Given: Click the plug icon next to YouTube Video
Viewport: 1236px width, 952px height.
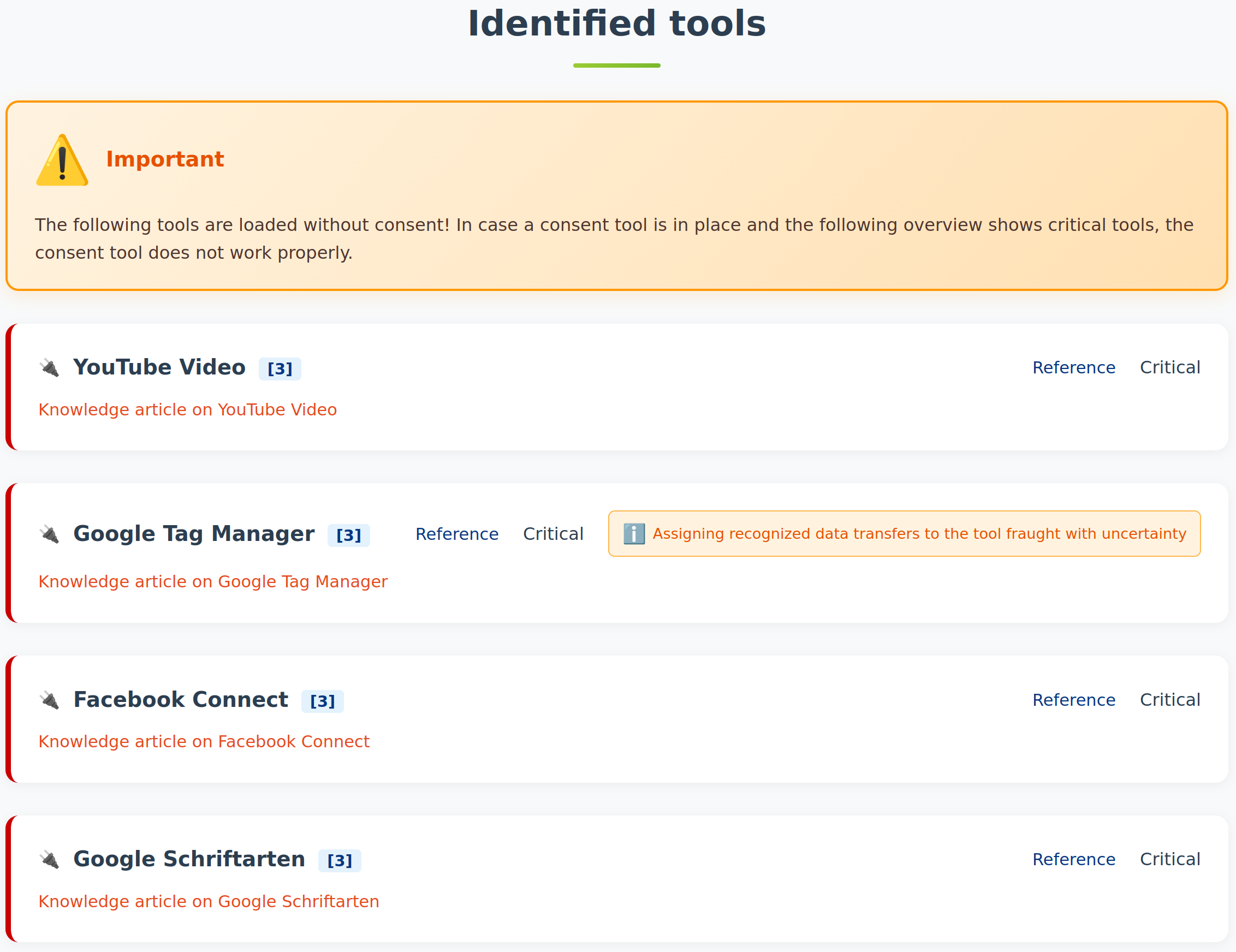Looking at the screenshot, I should [x=50, y=368].
